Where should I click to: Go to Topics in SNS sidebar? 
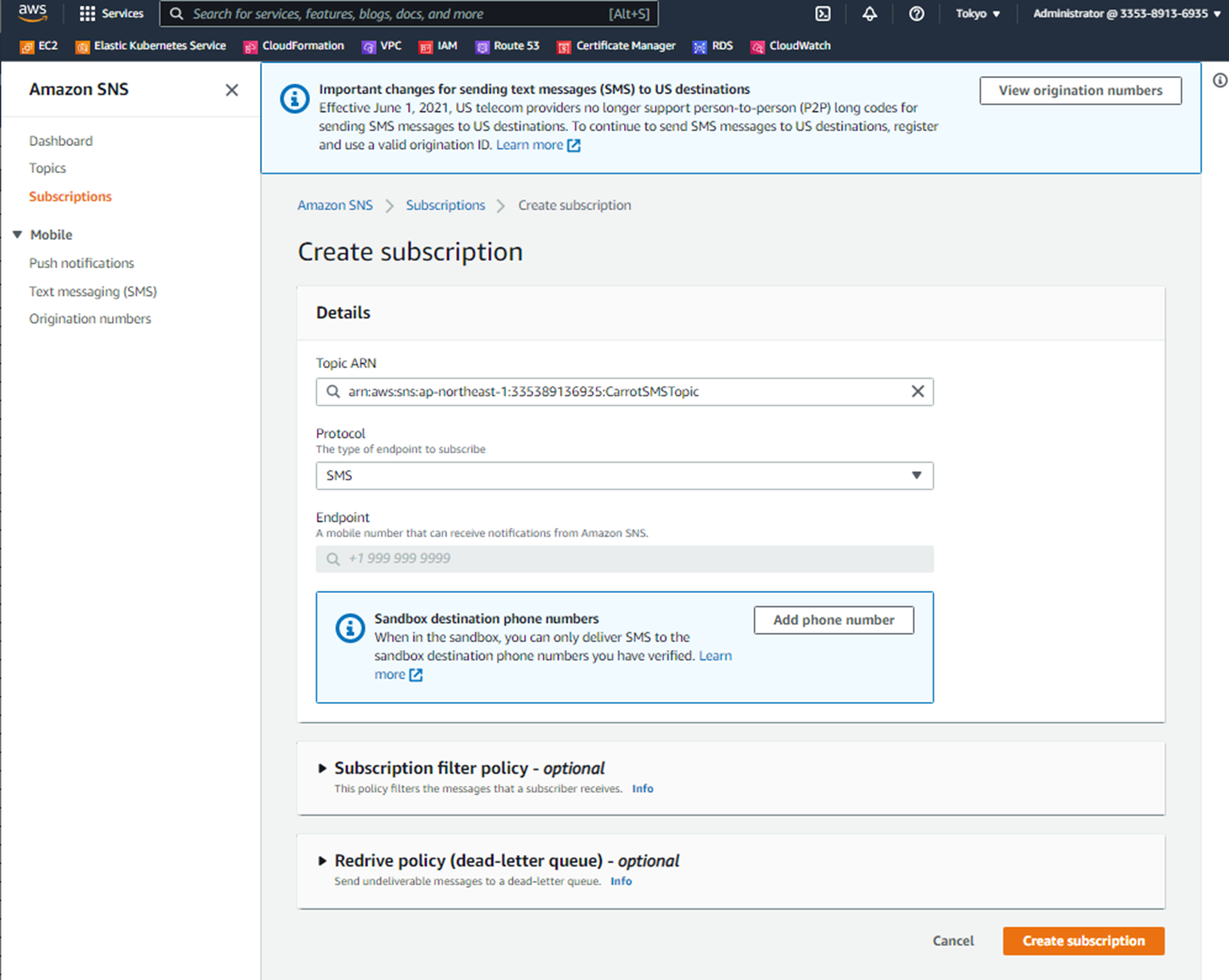click(x=47, y=168)
